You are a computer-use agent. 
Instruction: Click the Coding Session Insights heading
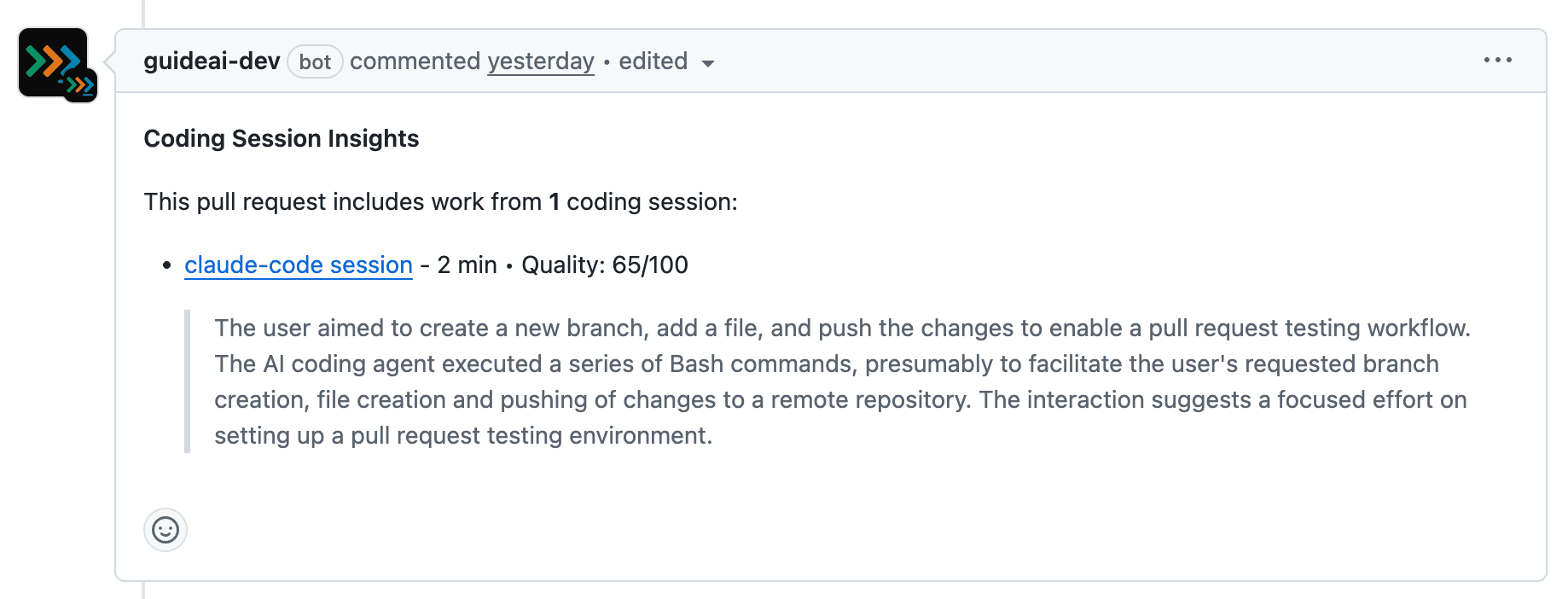tap(281, 138)
